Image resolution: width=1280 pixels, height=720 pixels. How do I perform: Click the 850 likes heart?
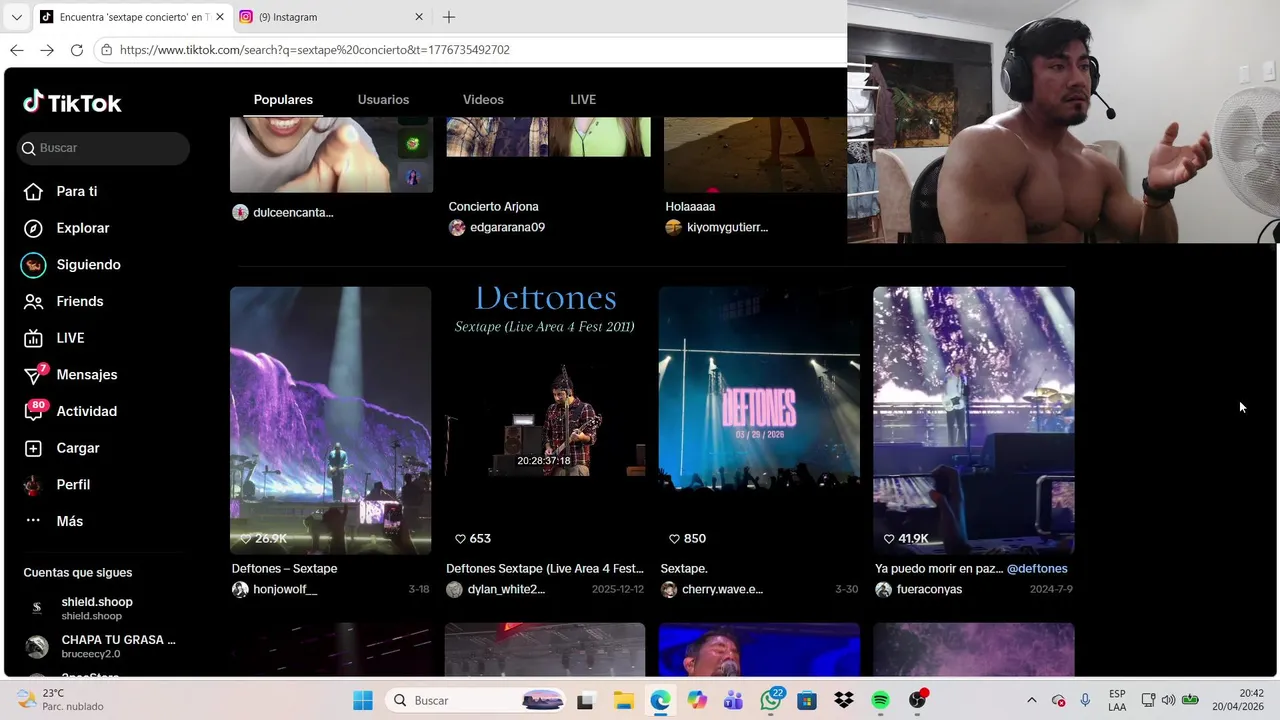pyautogui.click(x=674, y=539)
